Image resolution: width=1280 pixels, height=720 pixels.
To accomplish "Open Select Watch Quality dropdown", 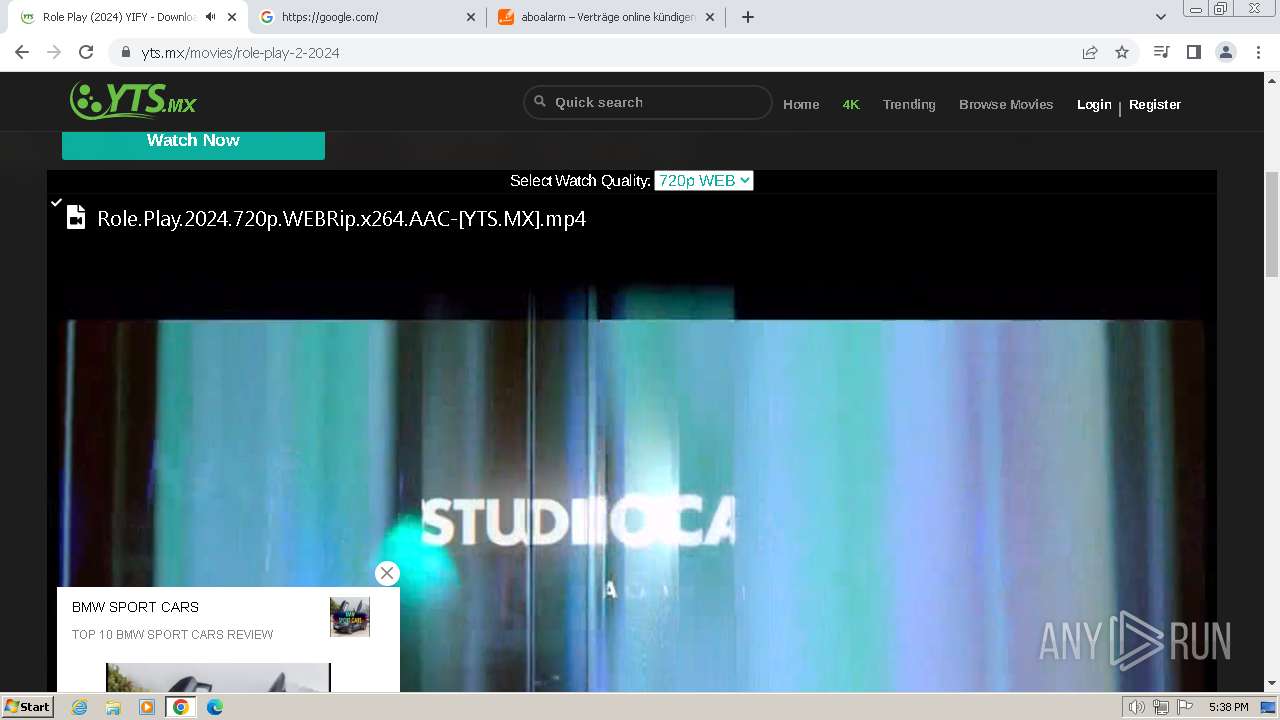I will 703,180.
